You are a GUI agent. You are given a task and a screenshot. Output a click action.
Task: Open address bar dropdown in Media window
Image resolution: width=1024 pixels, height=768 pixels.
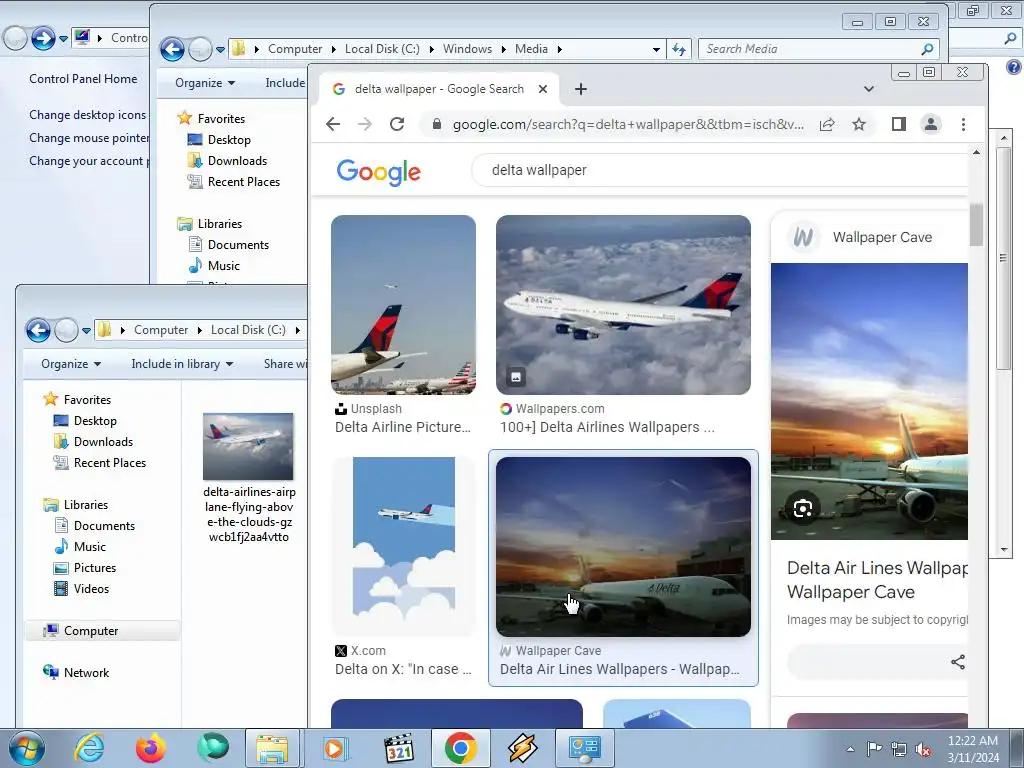(x=656, y=49)
